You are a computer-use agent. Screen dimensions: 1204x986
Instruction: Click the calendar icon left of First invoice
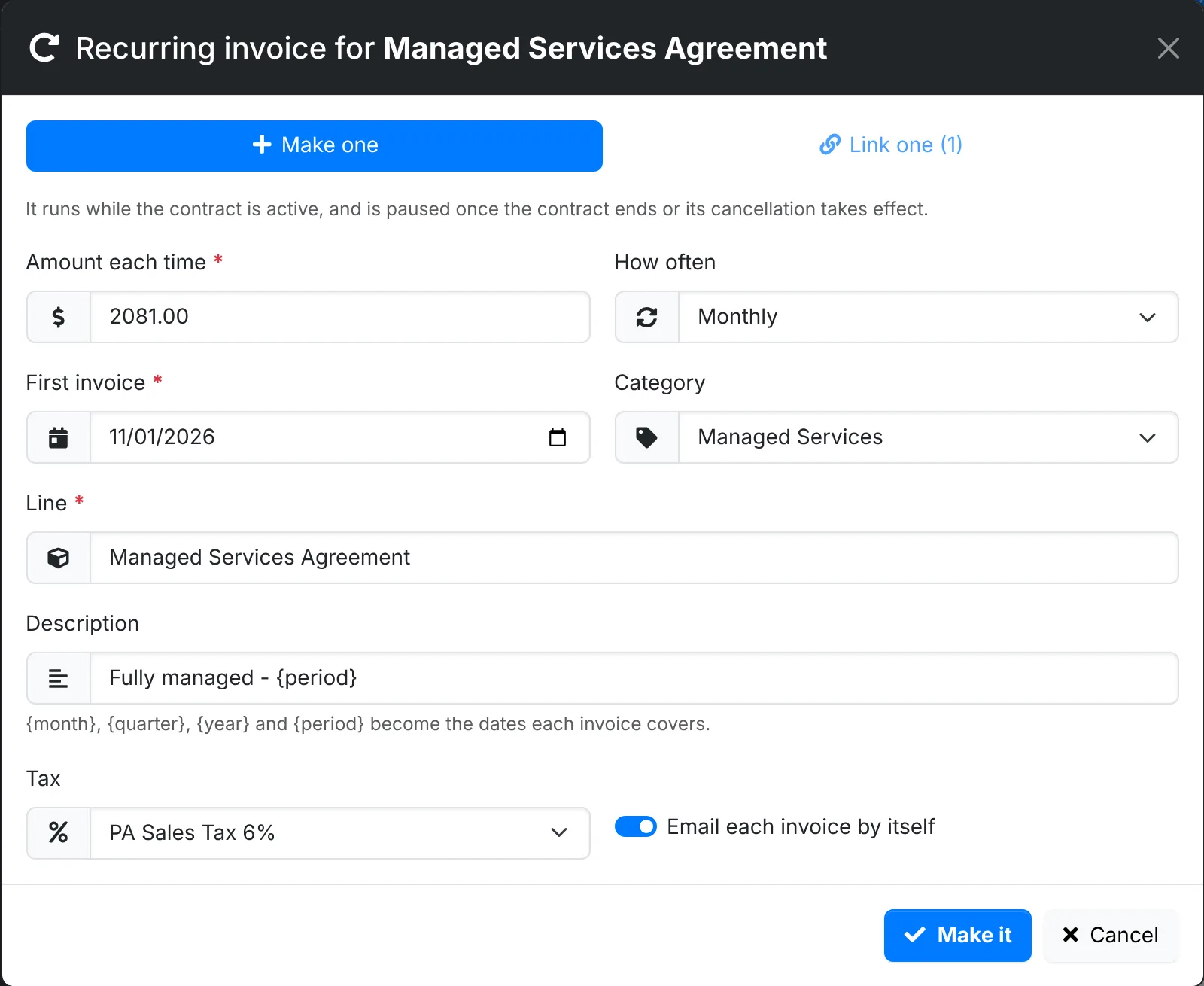coord(59,437)
